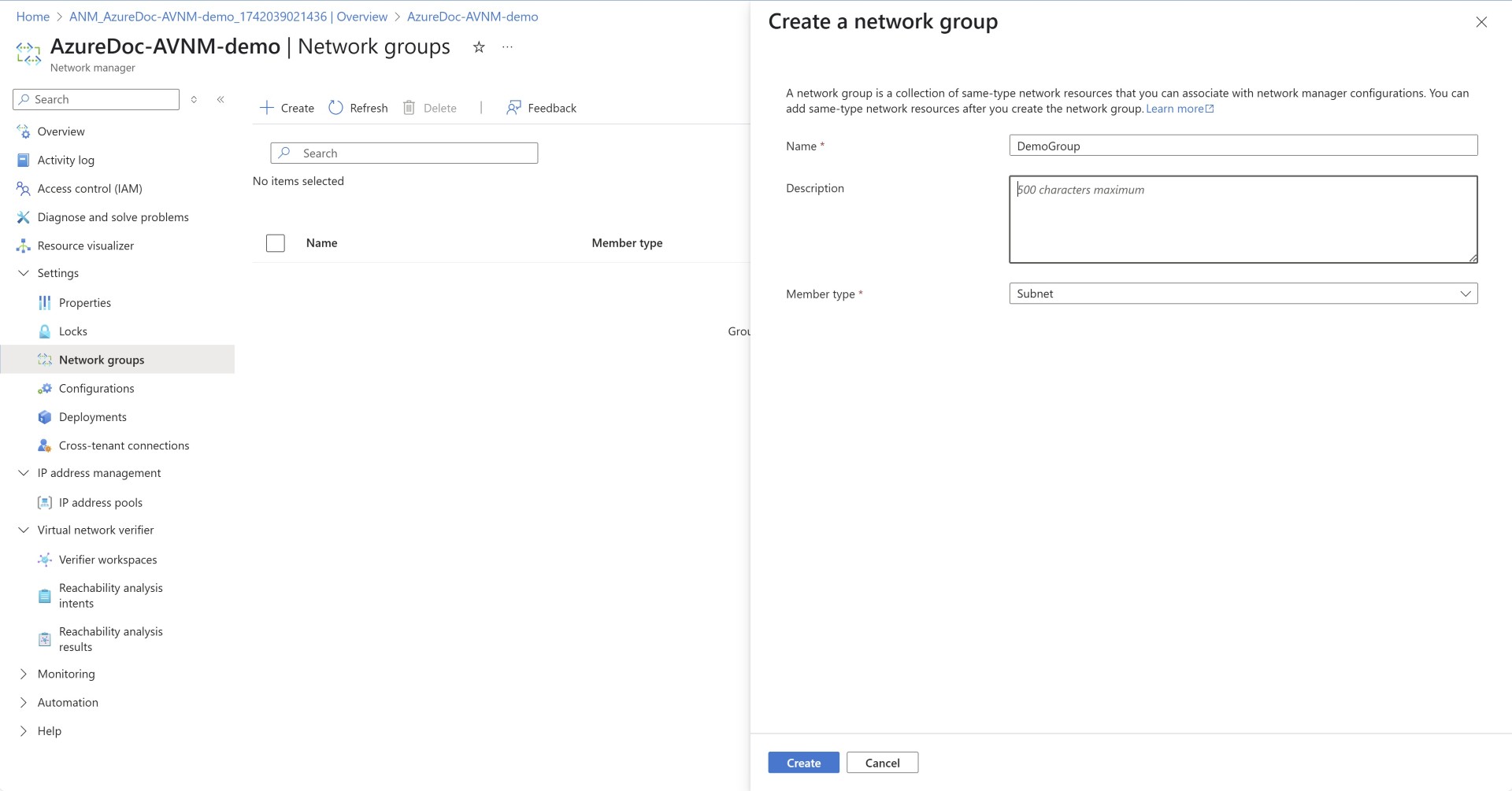Follow the Learn more link
Viewport: 1512px width, 791px height.
[1180, 109]
